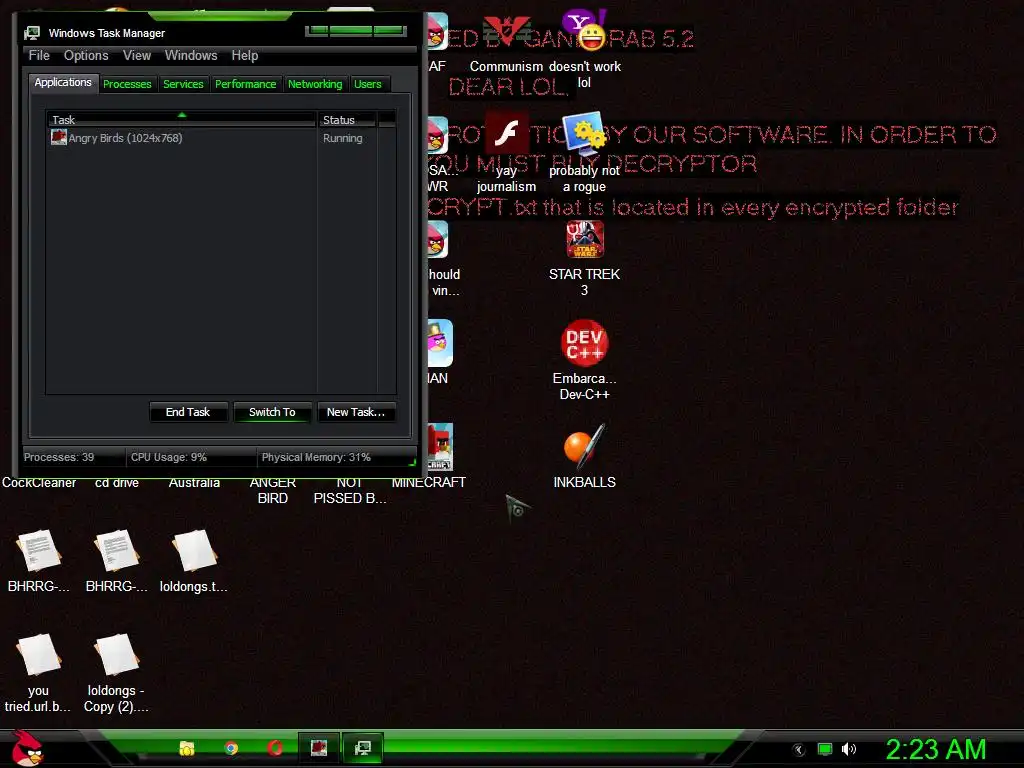1024x768 pixels.
Task: Launch Opera from the taskbar
Action: [275, 748]
